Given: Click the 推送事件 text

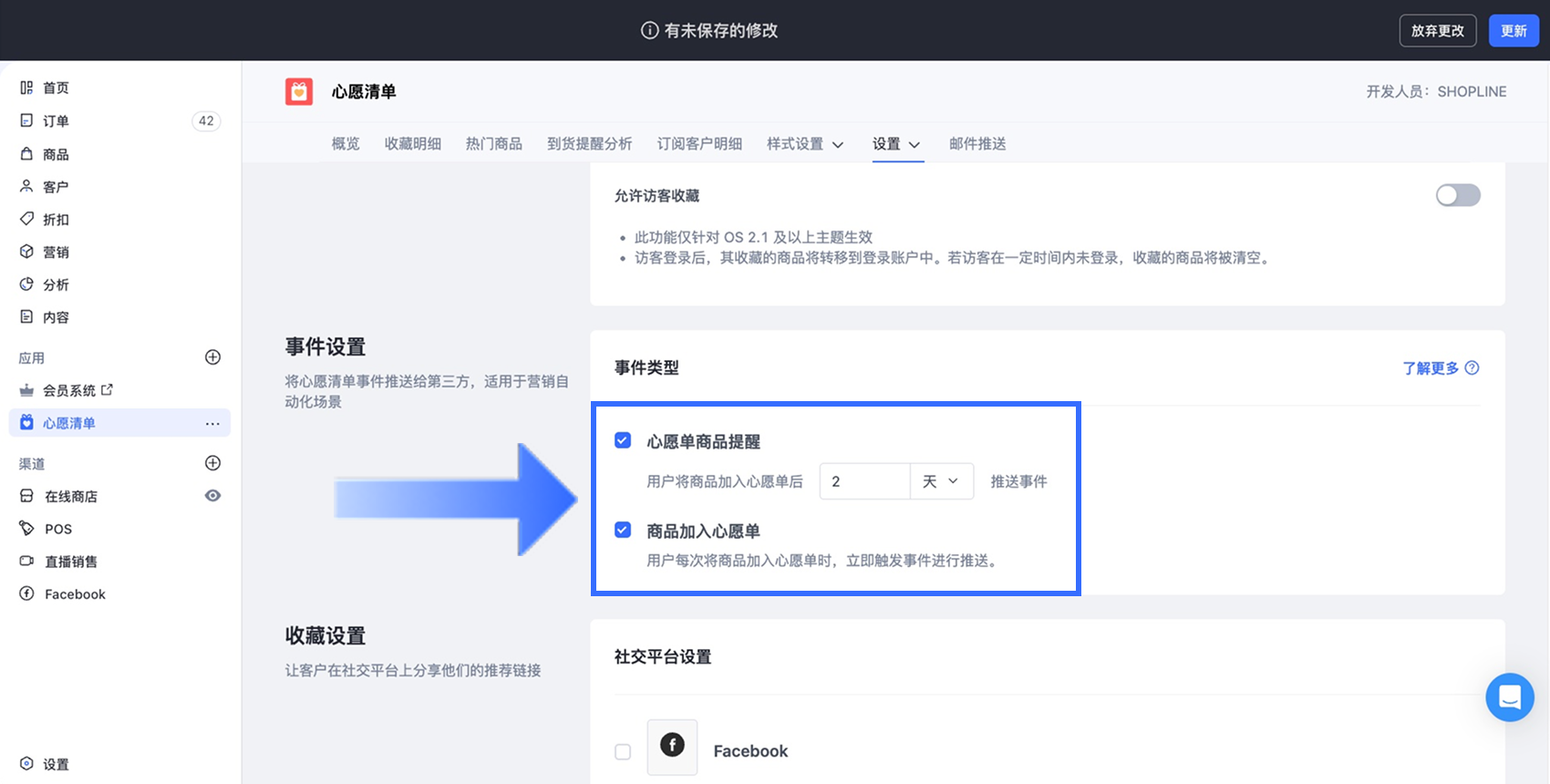Looking at the screenshot, I should tap(1019, 481).
